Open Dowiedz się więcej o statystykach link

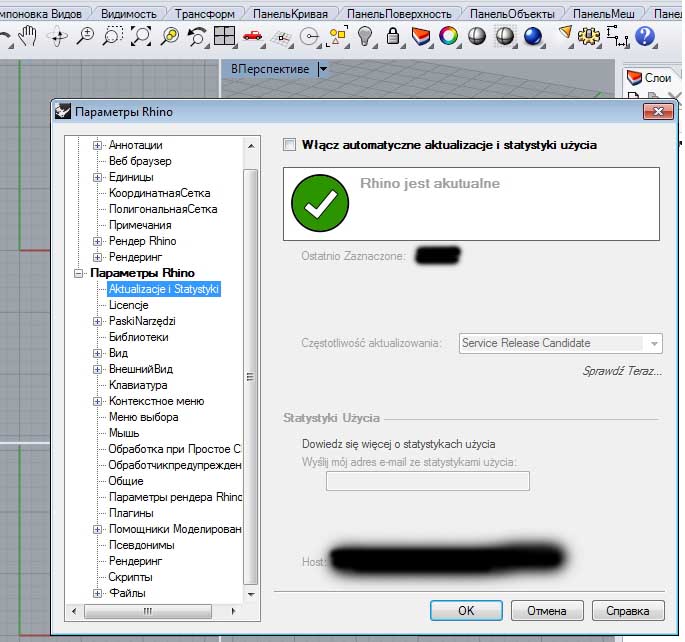pyautogui.click(x=398, y=444)
